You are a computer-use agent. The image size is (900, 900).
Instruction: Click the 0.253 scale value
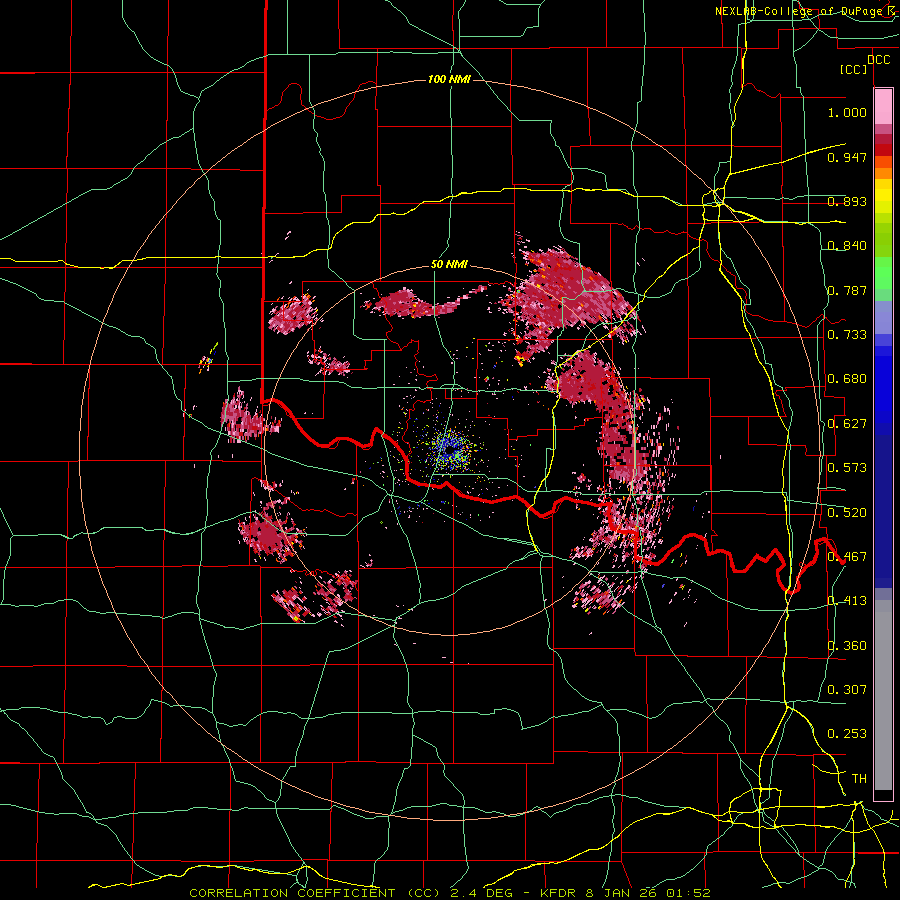click(847, 734)
